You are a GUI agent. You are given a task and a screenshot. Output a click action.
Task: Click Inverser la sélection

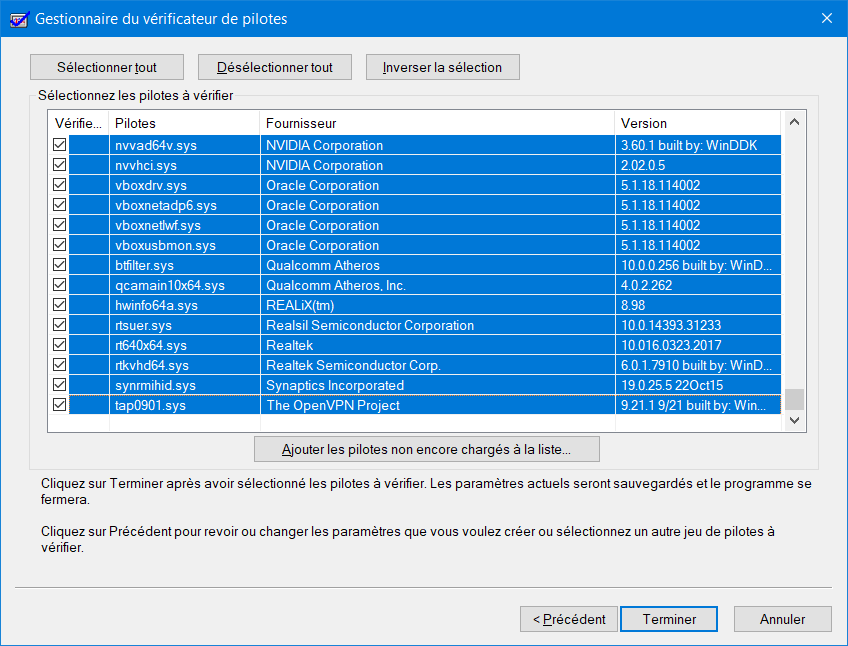coord(442,67)
